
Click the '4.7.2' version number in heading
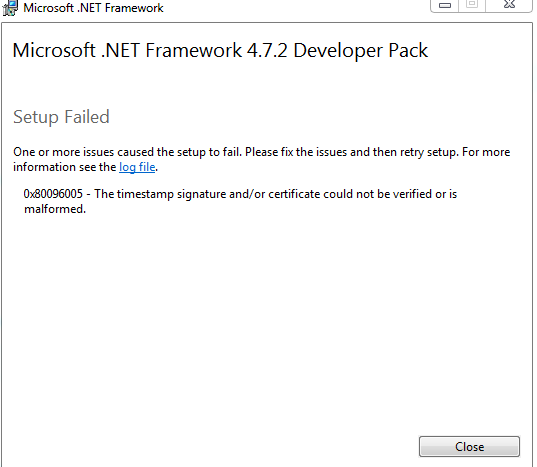[267, 51]
